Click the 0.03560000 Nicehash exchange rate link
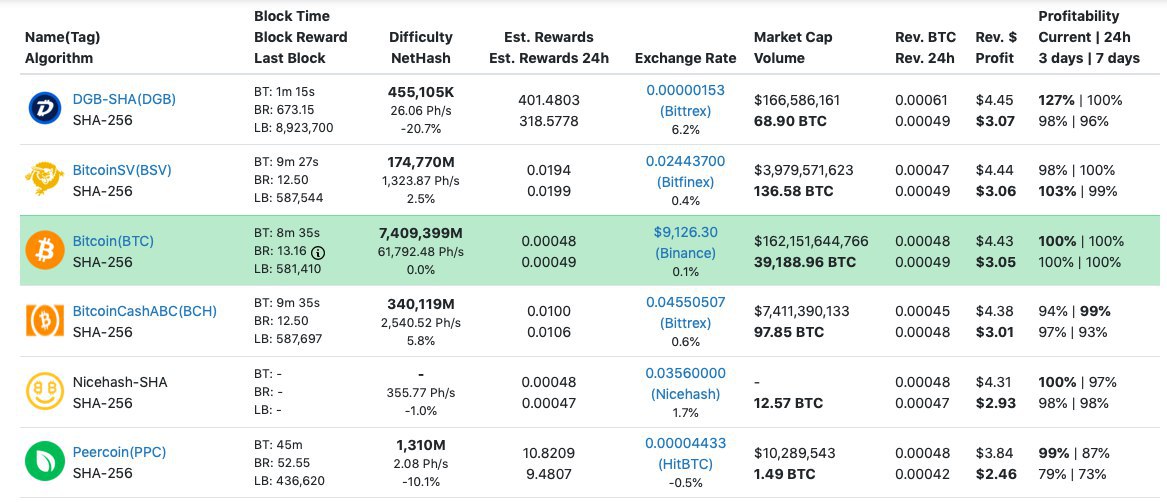The image size is (1167, 502). coord(685,373)
